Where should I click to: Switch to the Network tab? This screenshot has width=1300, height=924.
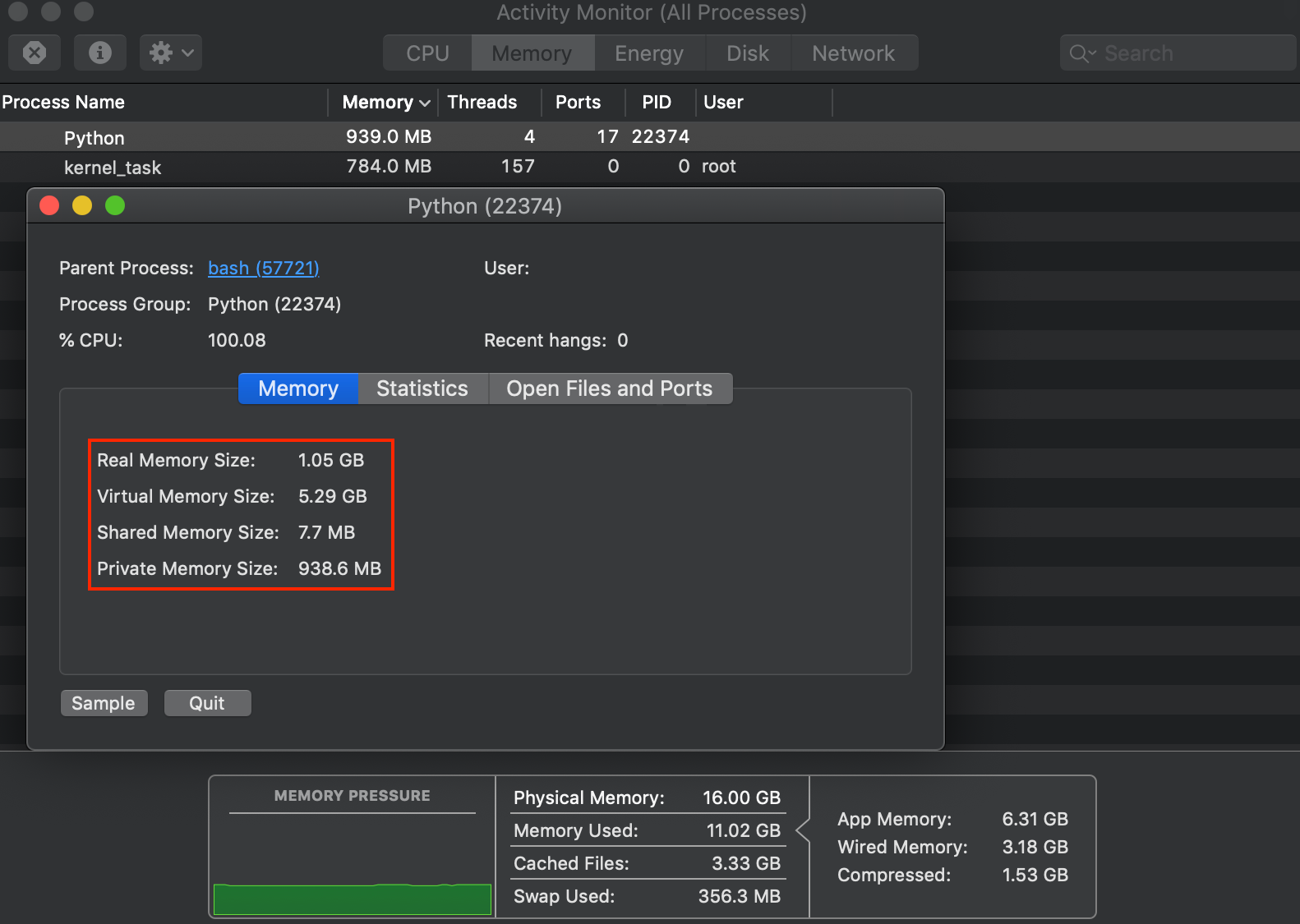(854, 53)
